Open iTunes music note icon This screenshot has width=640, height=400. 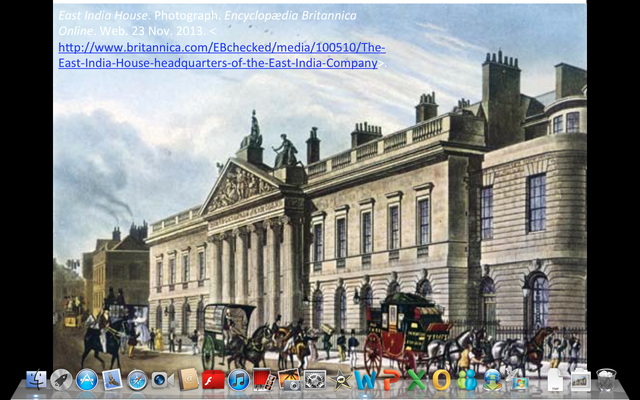click(239, 380)
